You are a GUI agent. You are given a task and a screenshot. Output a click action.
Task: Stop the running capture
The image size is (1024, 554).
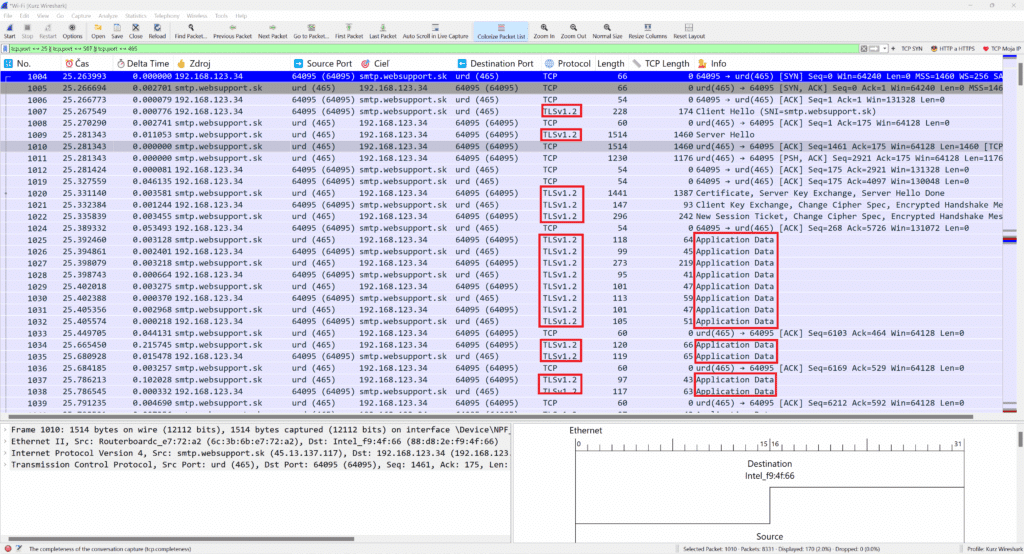[x=27, y=31]
